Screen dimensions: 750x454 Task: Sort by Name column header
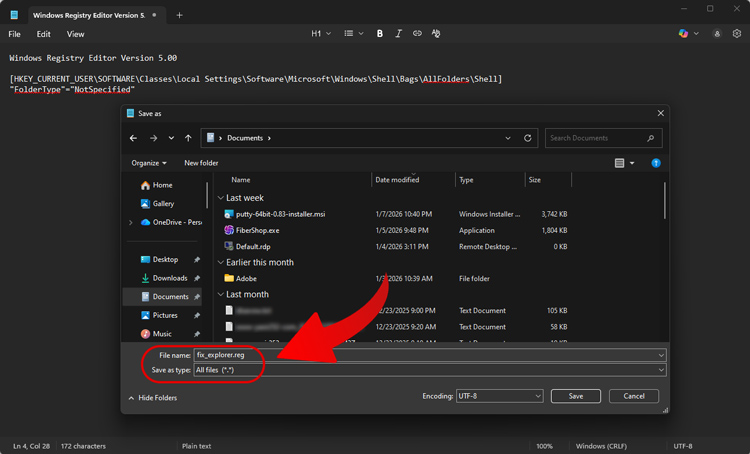(241, 180)
